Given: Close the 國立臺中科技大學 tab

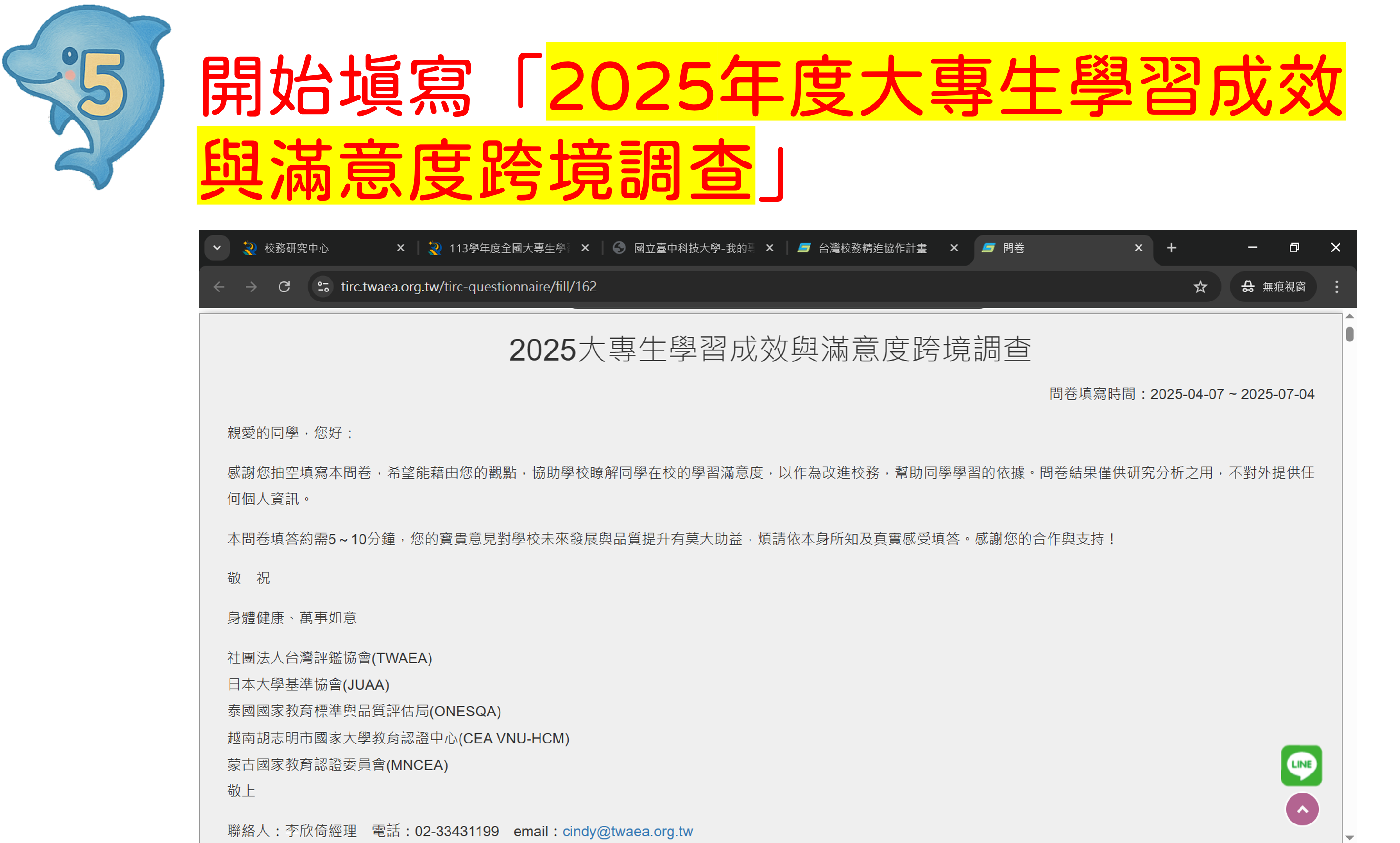Looking at the screenshot, I should (770, 248).
